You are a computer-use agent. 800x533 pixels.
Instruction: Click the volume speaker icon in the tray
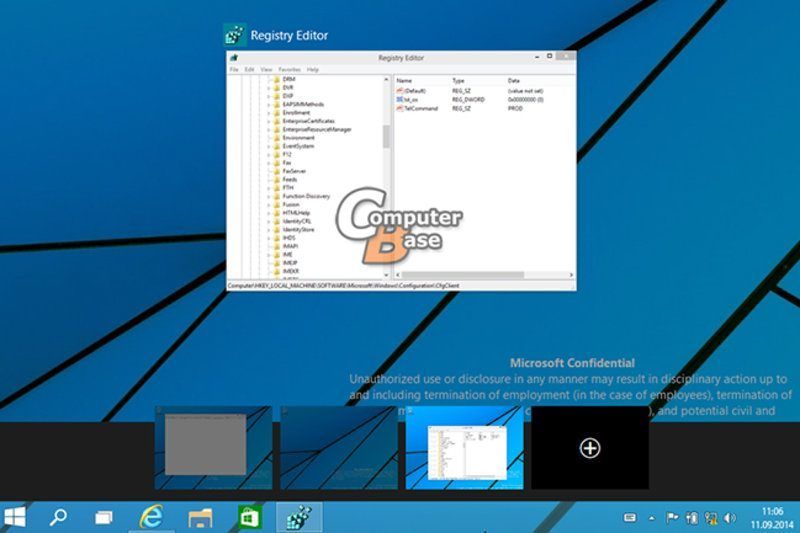[x=730, y=518]
